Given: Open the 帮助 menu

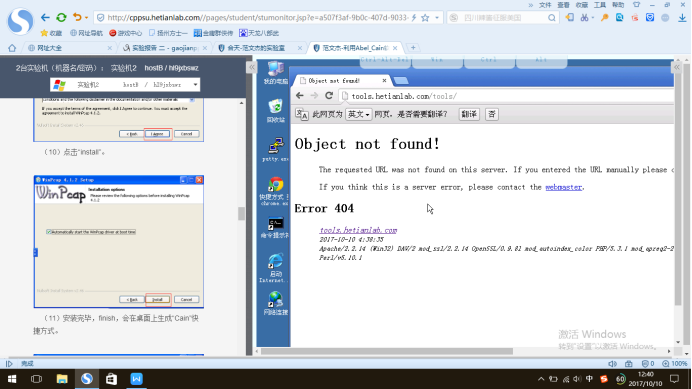Looking at the screenshot, I should pos(618,5).
